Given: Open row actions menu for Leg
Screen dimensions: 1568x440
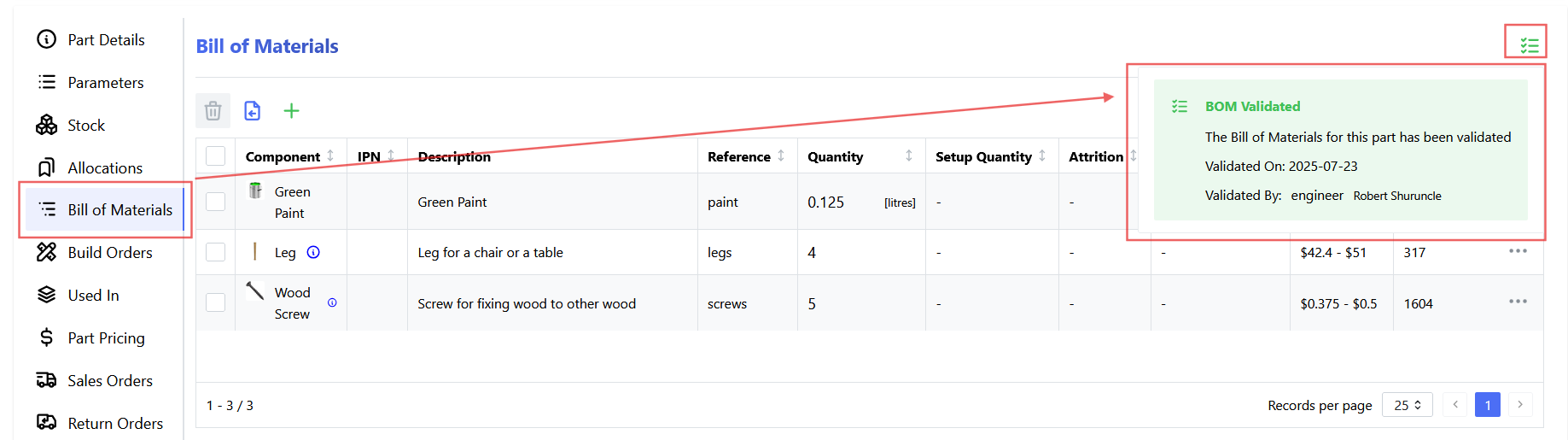Looking at the screenshot, I should pos(1517,251).
